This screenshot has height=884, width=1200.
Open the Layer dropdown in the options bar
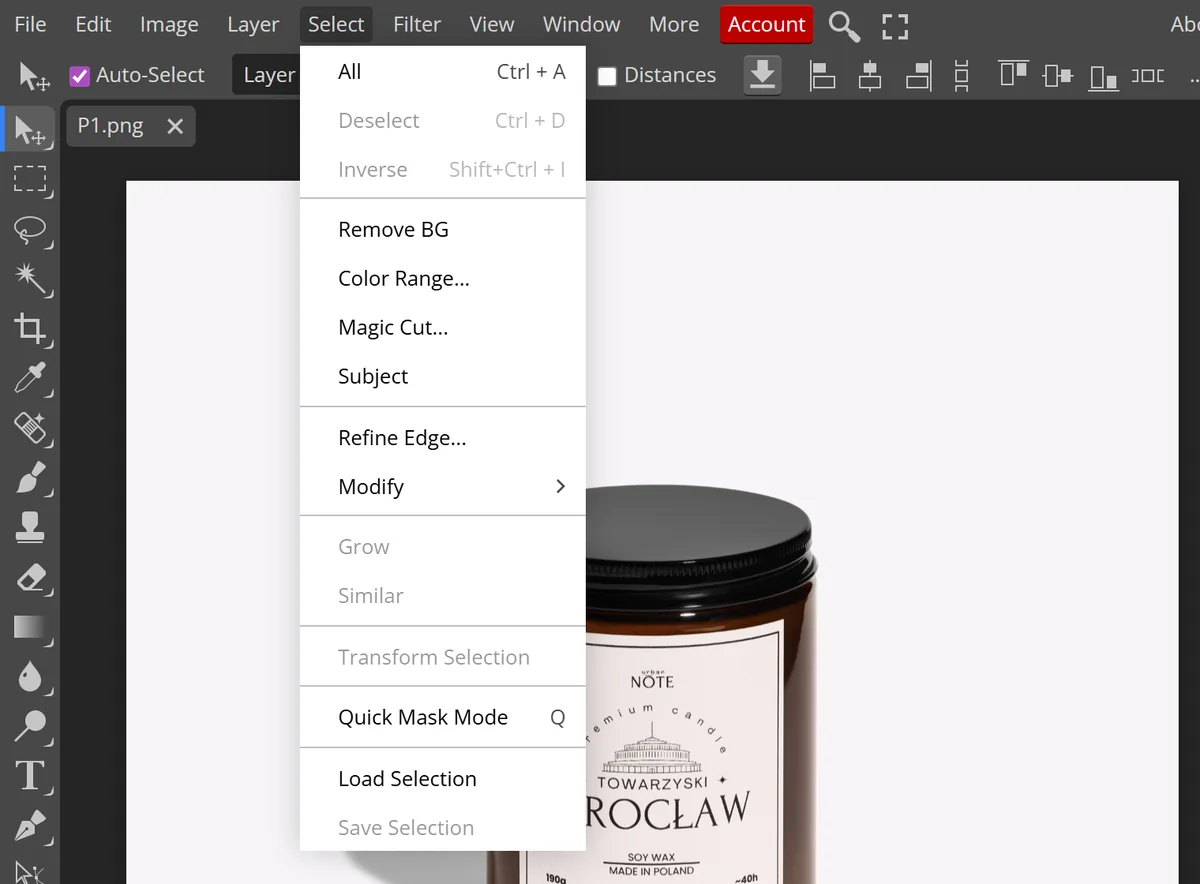pyautogui.click(x=267, y=75)
